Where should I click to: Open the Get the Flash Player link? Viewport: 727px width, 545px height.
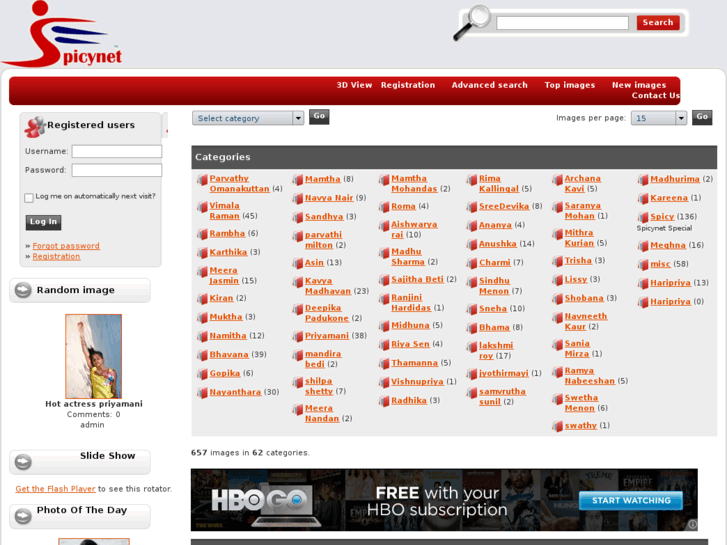coord(55,489)
